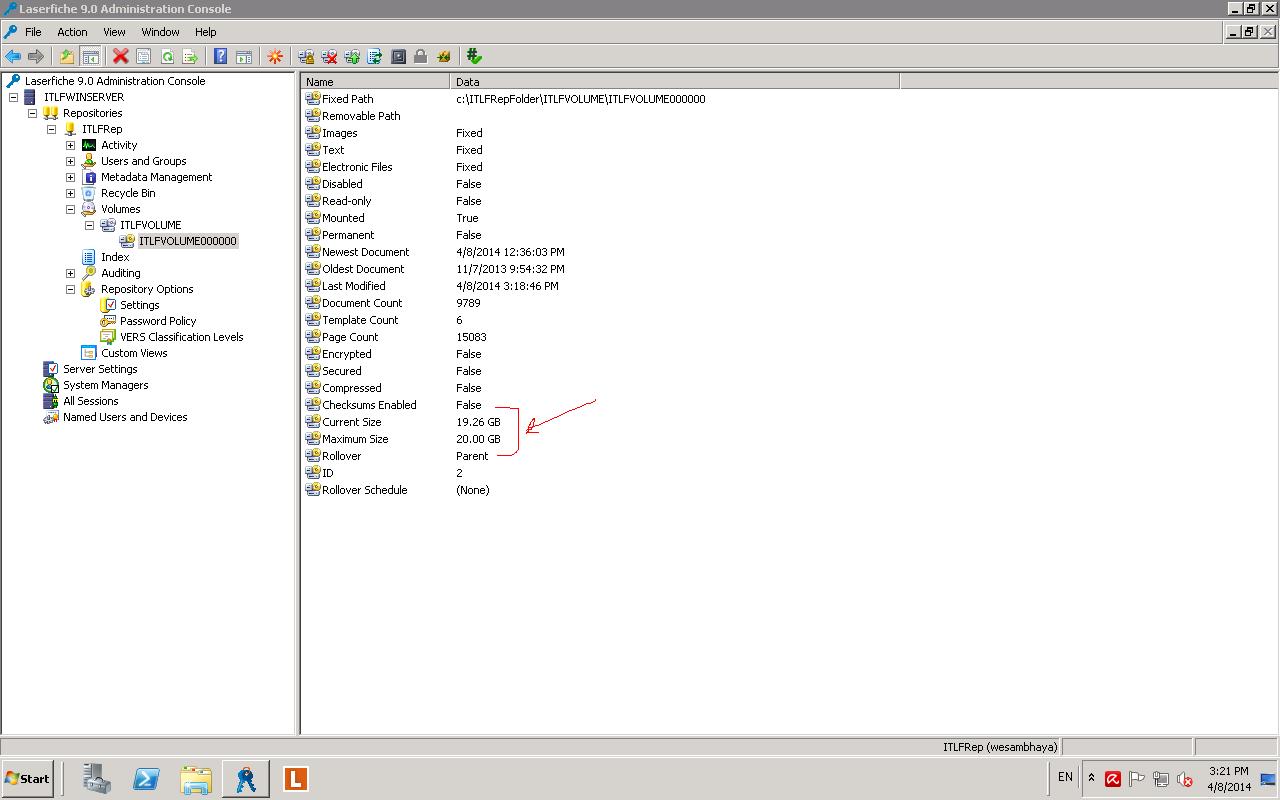Open the Action menu

coord(72,32)
